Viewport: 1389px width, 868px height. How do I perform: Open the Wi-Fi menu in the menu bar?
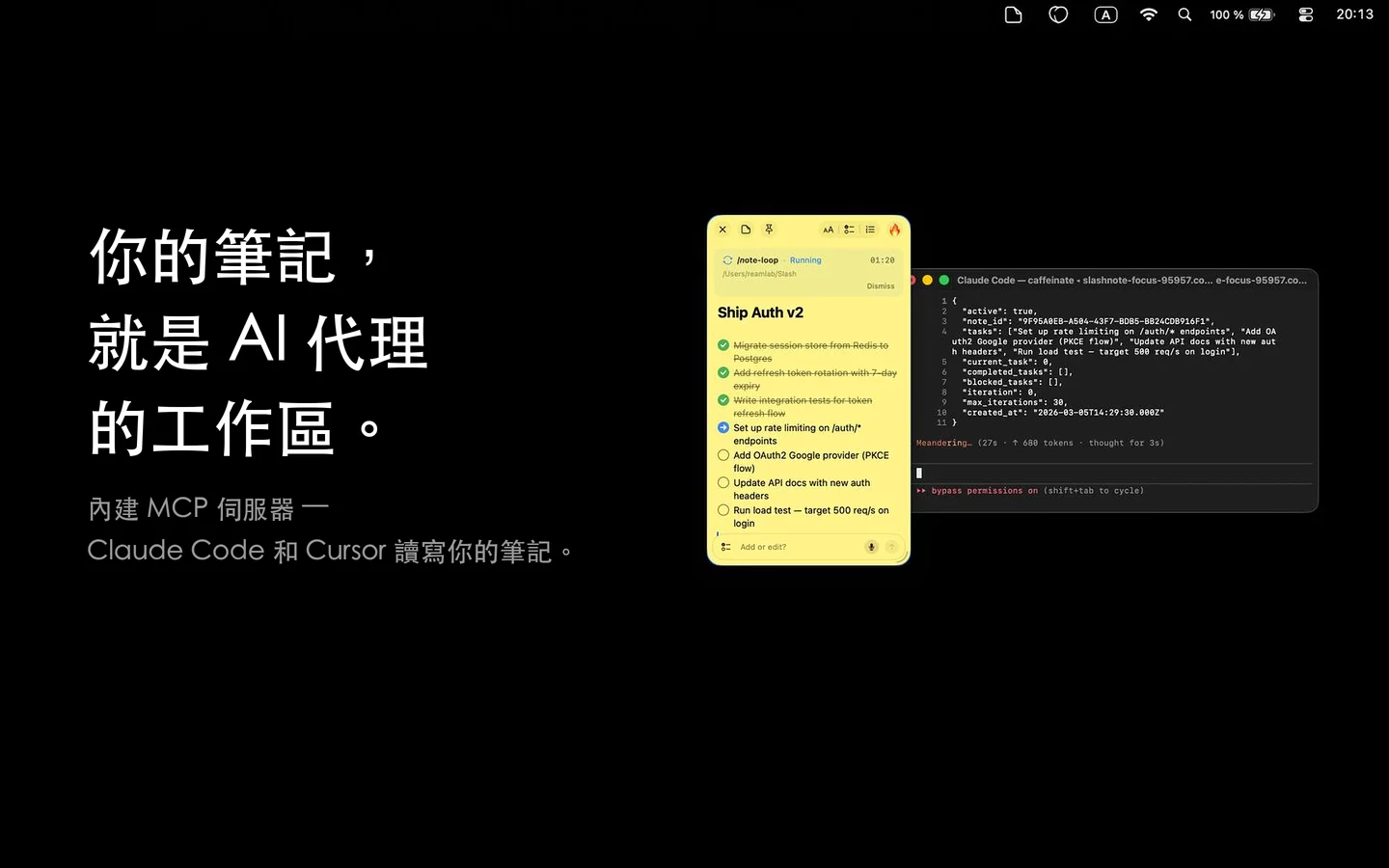tap(1148, 14)
